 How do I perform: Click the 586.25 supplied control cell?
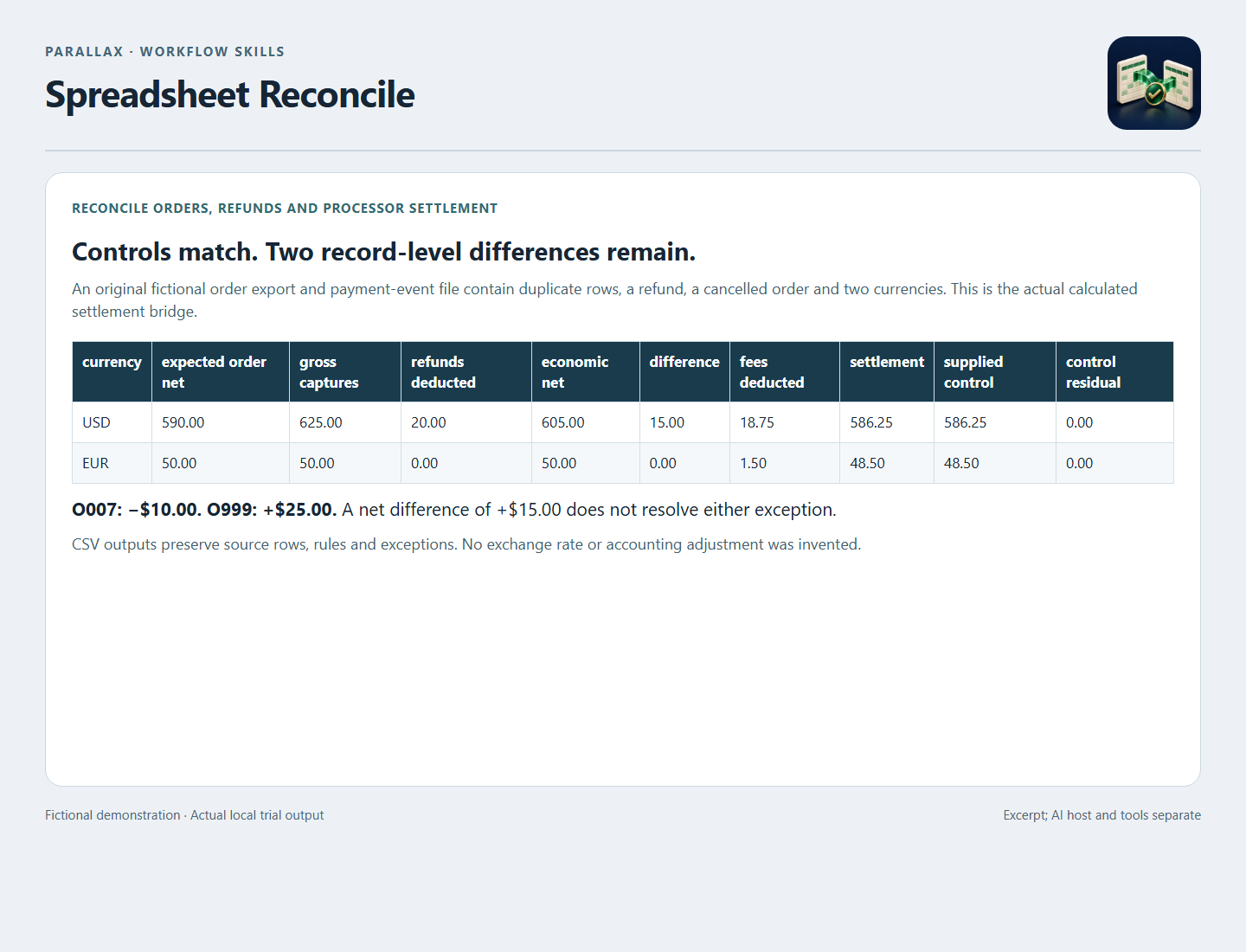tap(995, 422)
